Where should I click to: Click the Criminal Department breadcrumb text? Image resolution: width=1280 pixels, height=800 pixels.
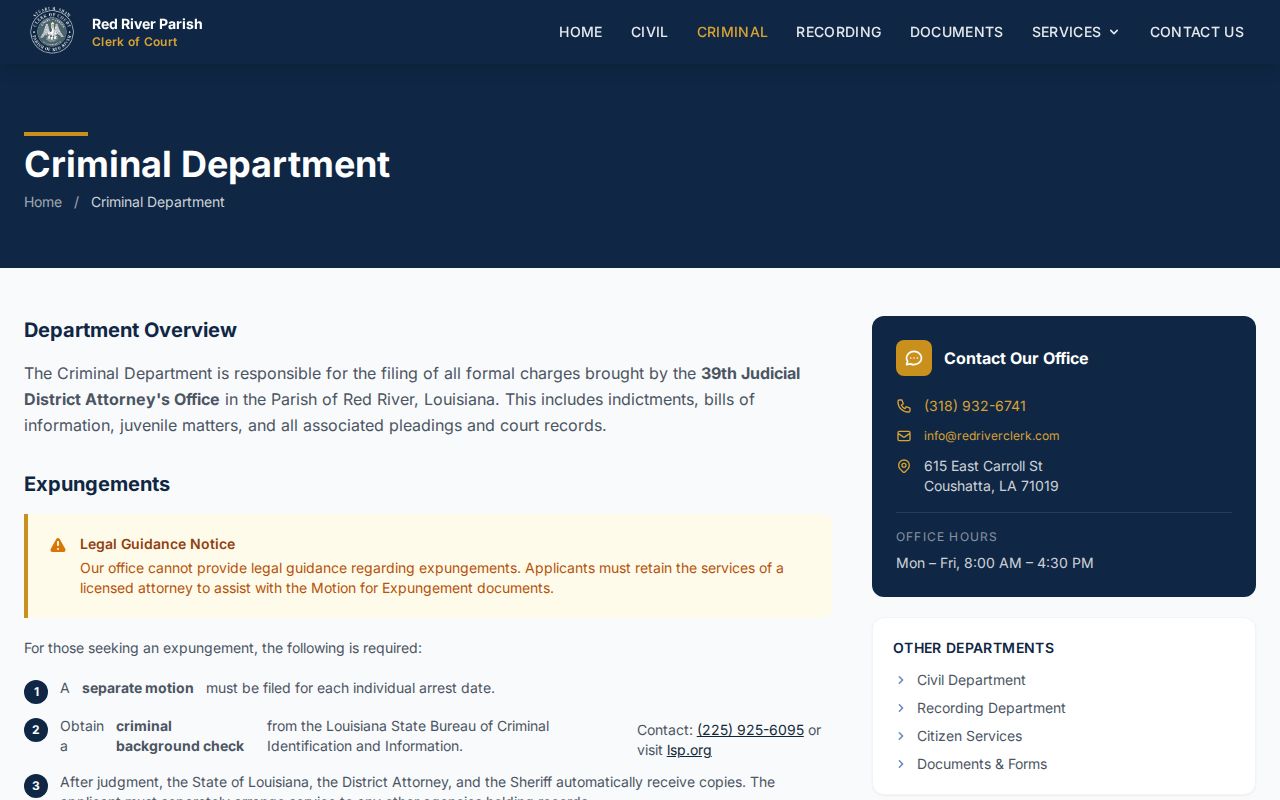158,202
